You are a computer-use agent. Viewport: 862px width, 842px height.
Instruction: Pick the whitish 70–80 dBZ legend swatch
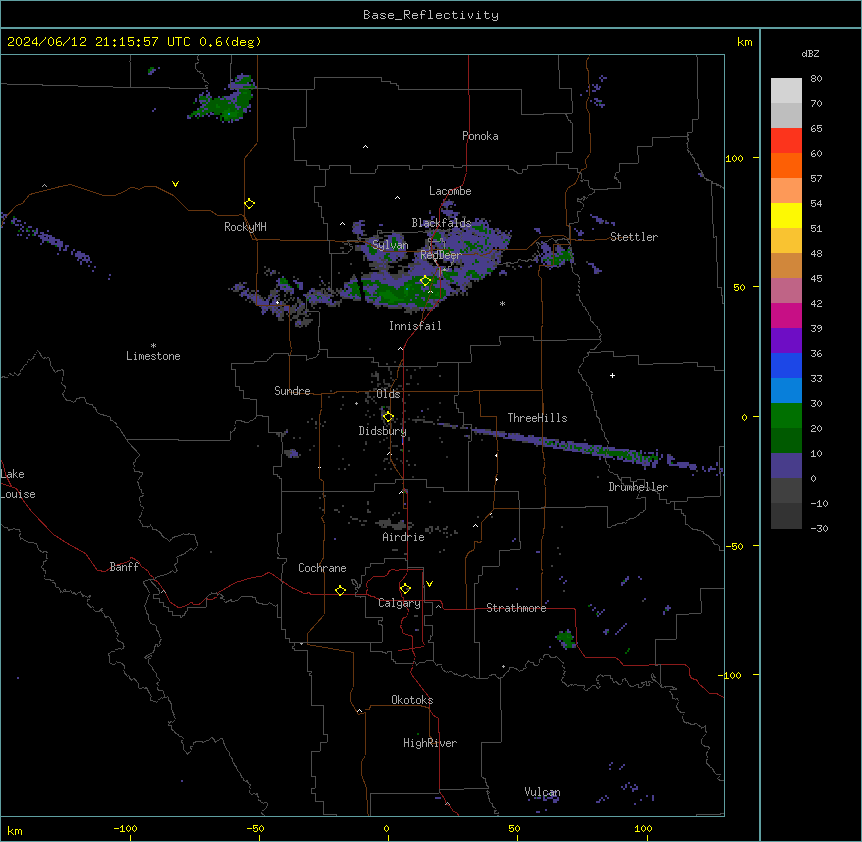click(x=786, y=91)
